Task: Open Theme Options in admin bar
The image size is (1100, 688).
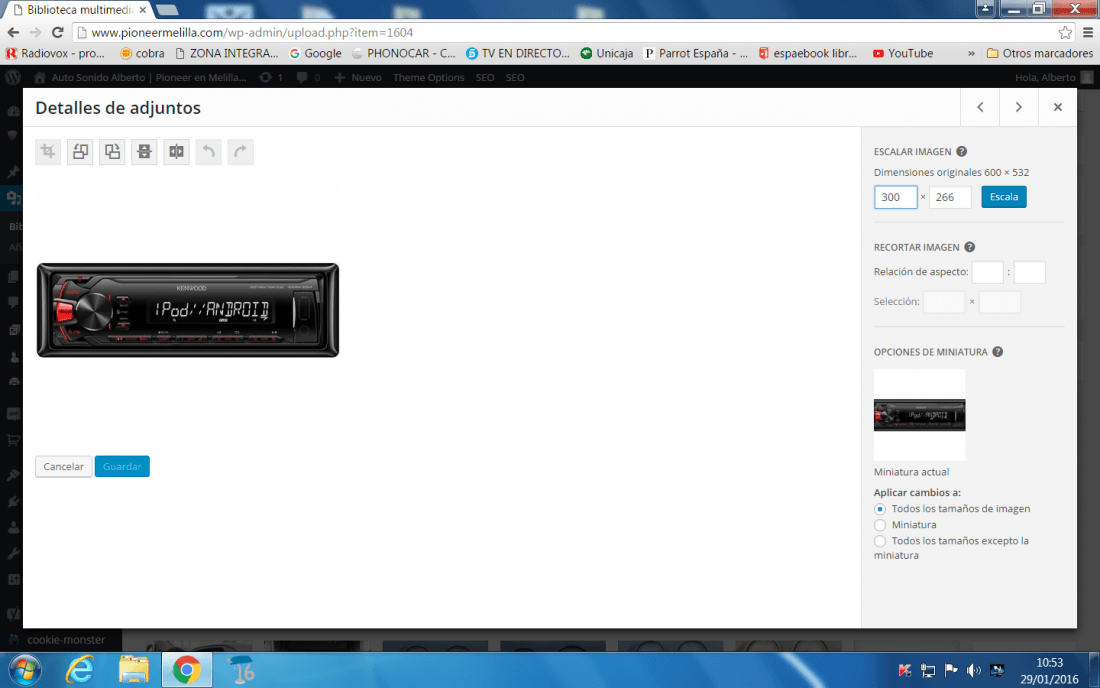Action: (429, 77)
